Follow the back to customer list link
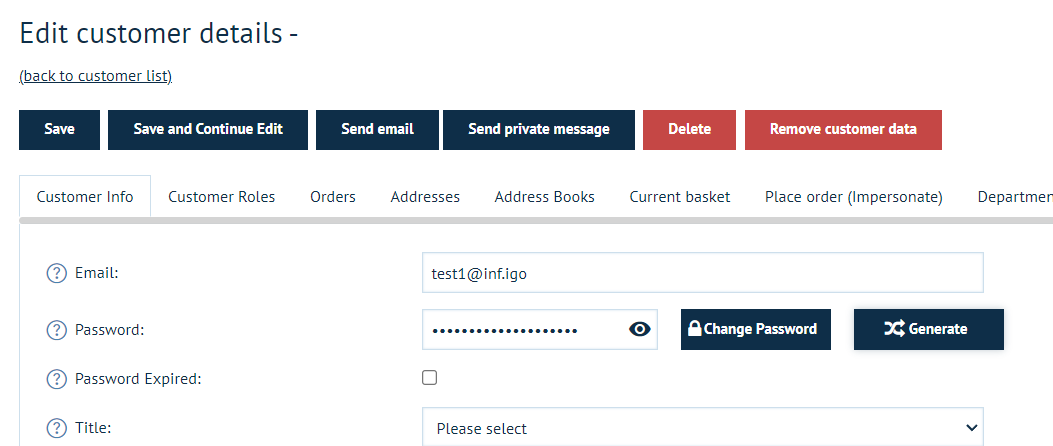Viewport: 1053px width, 446px height. coord(95,76)
